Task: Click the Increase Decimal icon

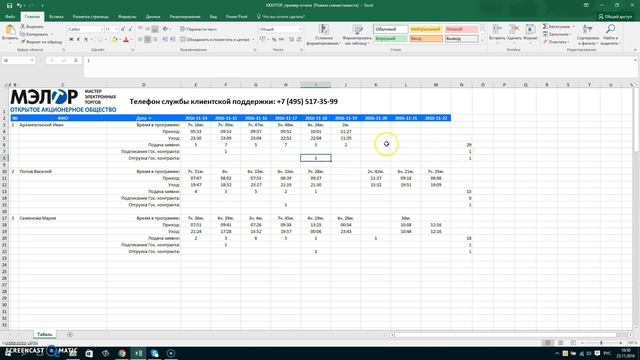Action: [x=291, y=40]
